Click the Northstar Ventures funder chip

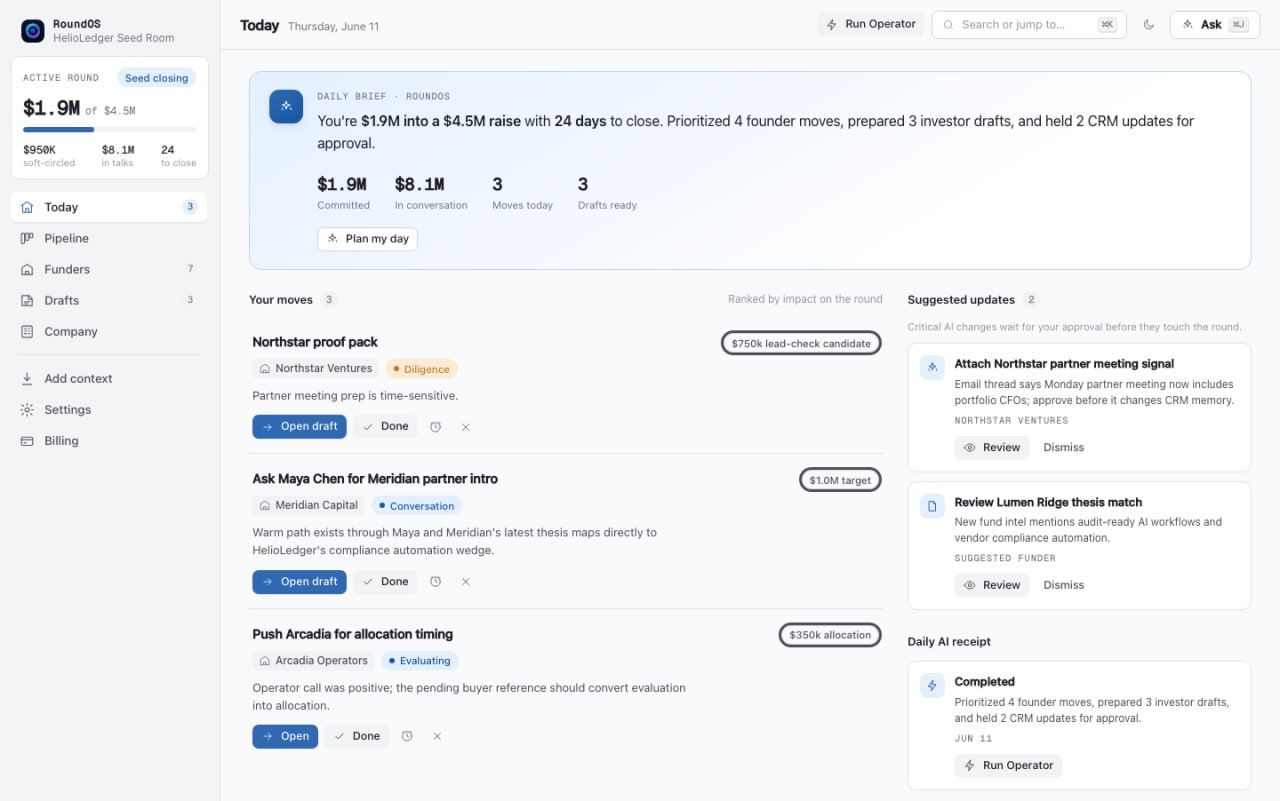click(316, 369)
